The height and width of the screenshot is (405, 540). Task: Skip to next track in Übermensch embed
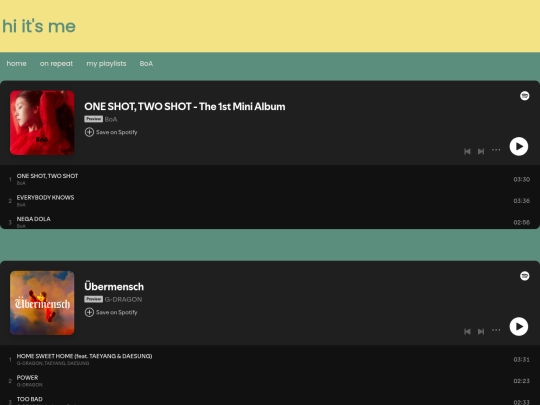point(481,331)
